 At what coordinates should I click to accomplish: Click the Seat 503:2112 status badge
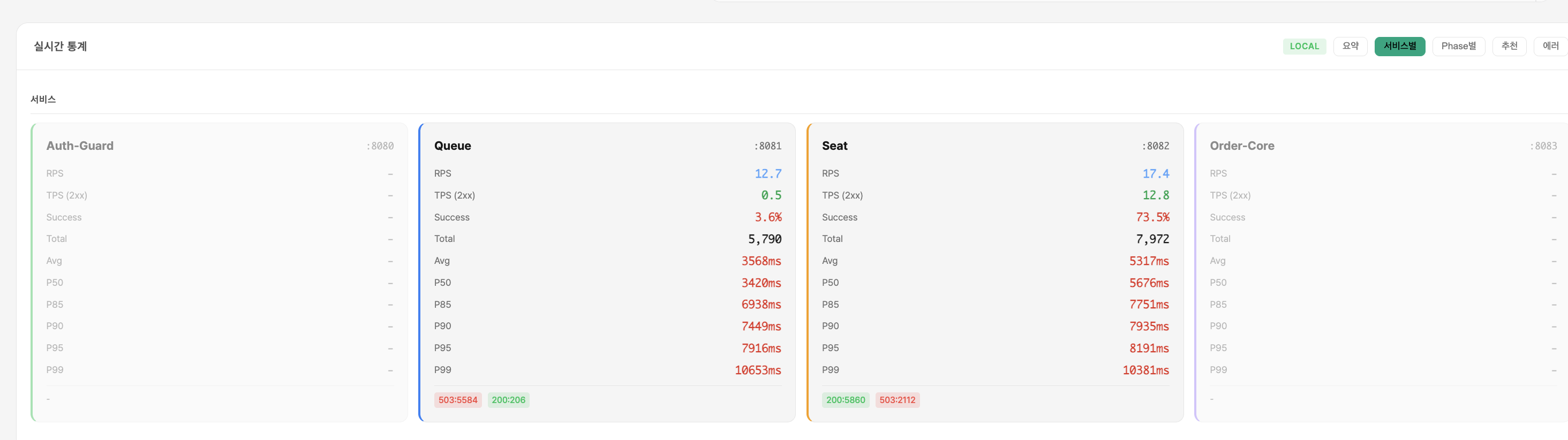(896, 400)
